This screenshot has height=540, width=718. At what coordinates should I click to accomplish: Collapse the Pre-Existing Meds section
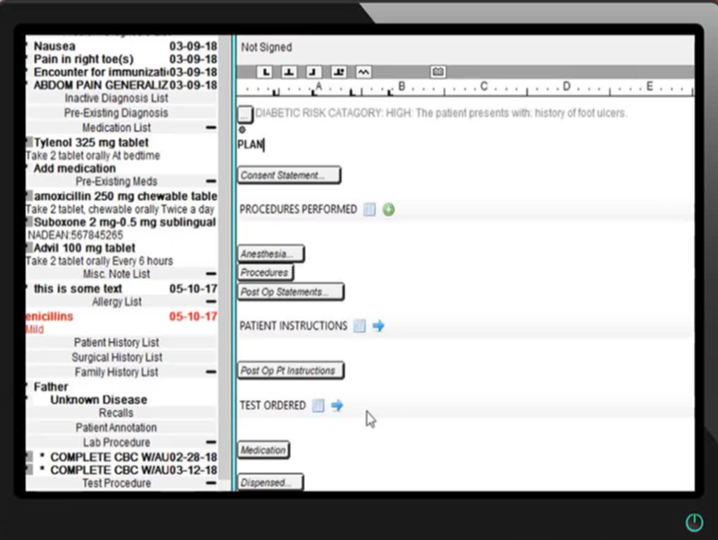tap(211, 182)
